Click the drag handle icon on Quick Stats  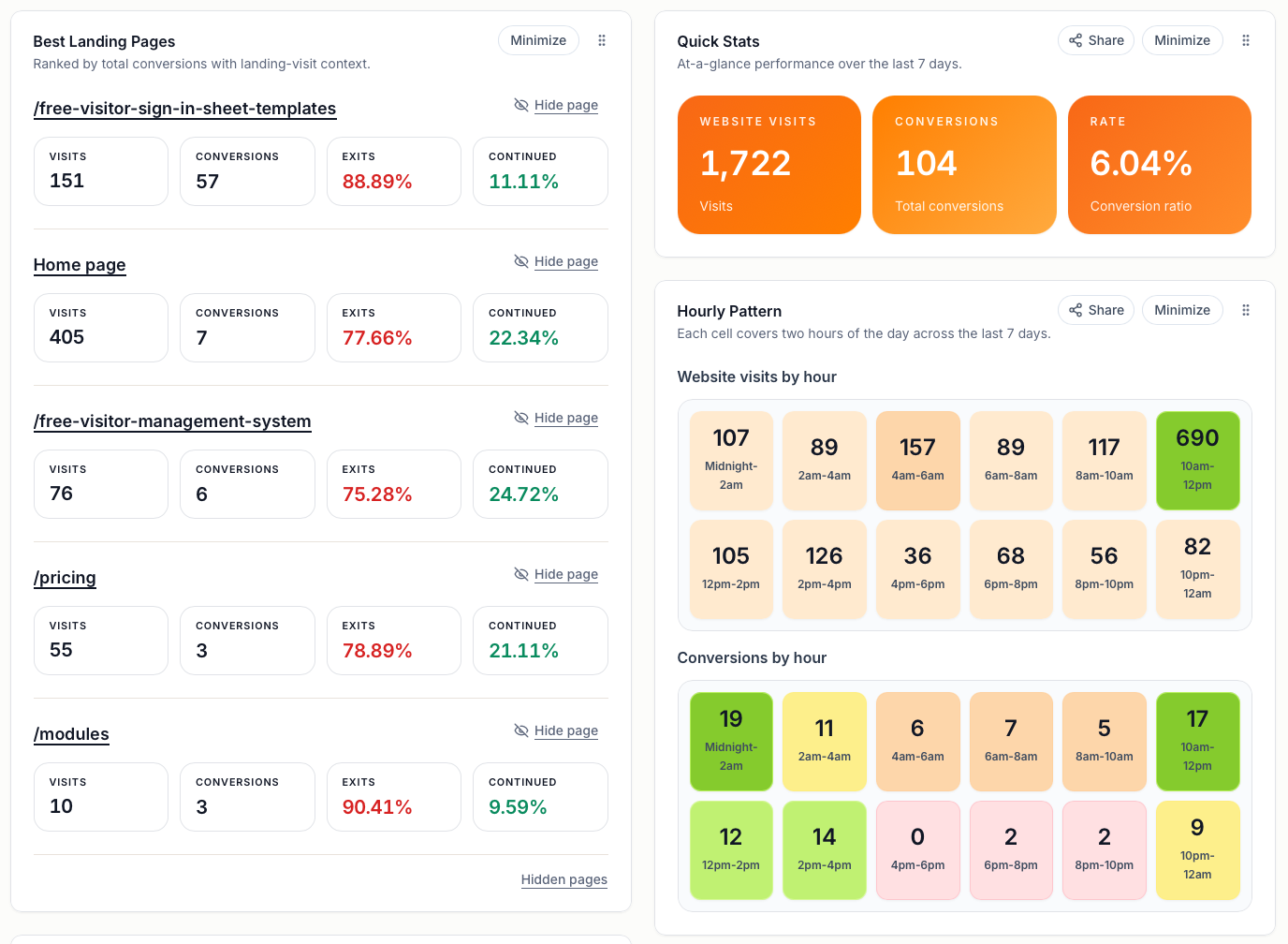tap(1246, 40)
